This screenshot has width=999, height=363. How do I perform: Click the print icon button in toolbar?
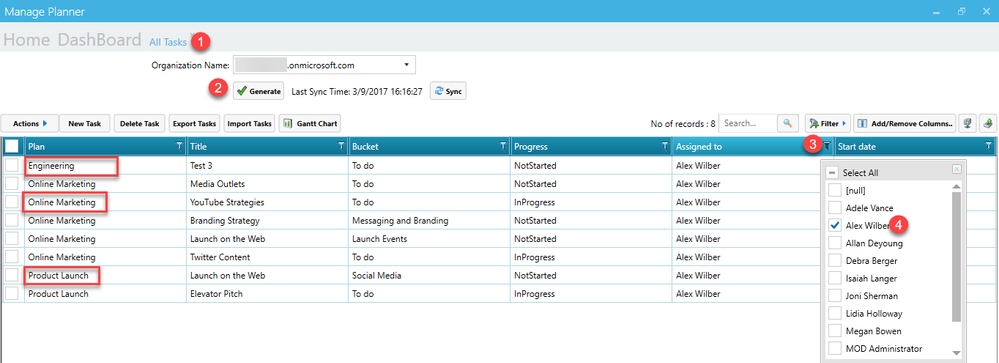[x=968, y=124]
